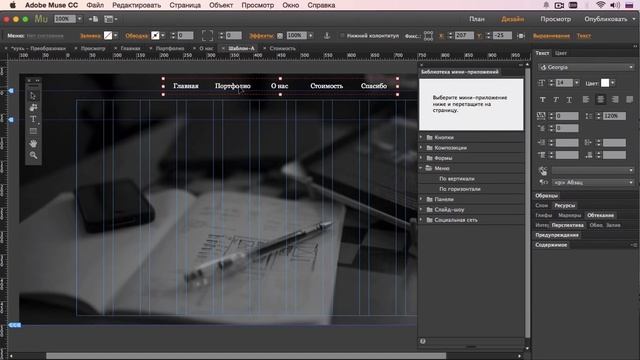The width and height of the screenshot is (640, 360).
Task: Toggle the Нижний колонтитул checkbox
Action: [x=342, y=36]
